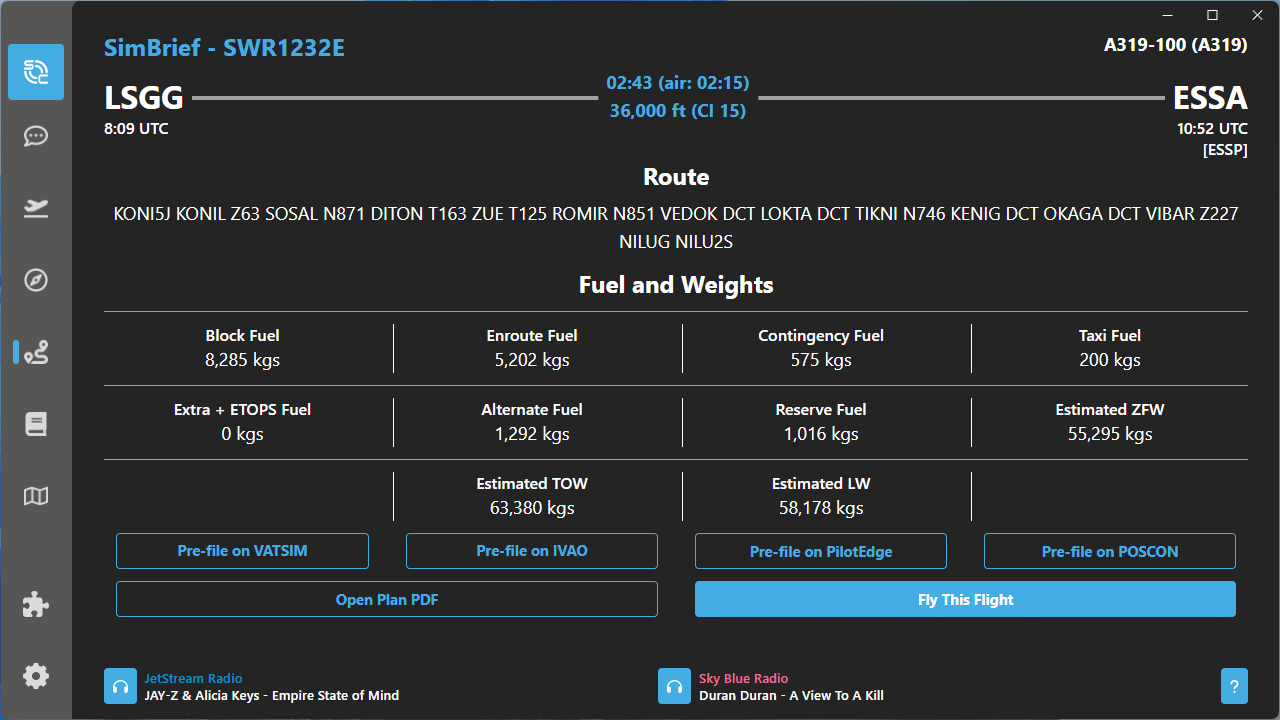The height and width of the screenshot is (720, 1280).
Task: Select the route flight plan icon
Action: [36, 352]
